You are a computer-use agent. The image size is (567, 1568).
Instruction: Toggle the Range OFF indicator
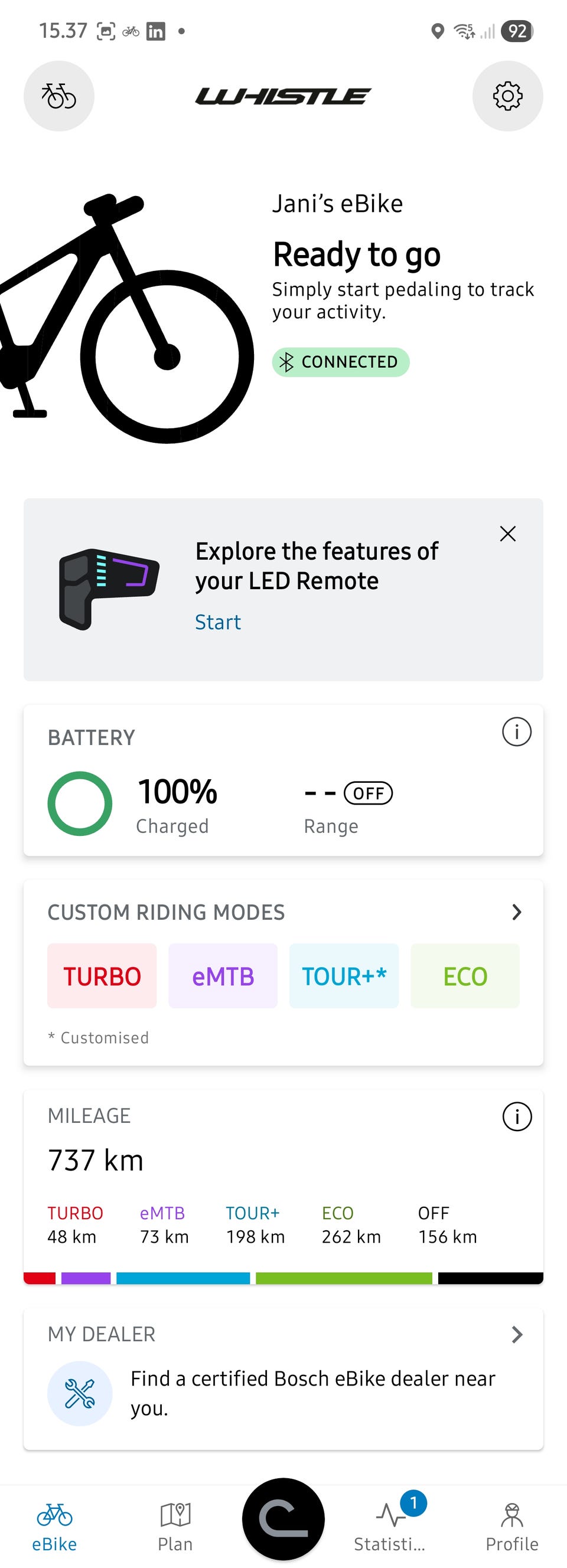point(368,793)
